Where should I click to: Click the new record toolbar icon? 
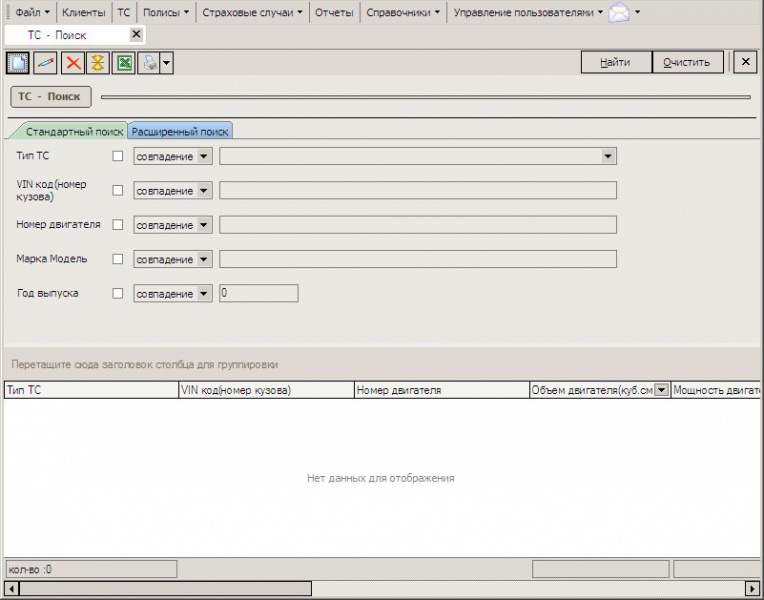(x=18, y=63)
